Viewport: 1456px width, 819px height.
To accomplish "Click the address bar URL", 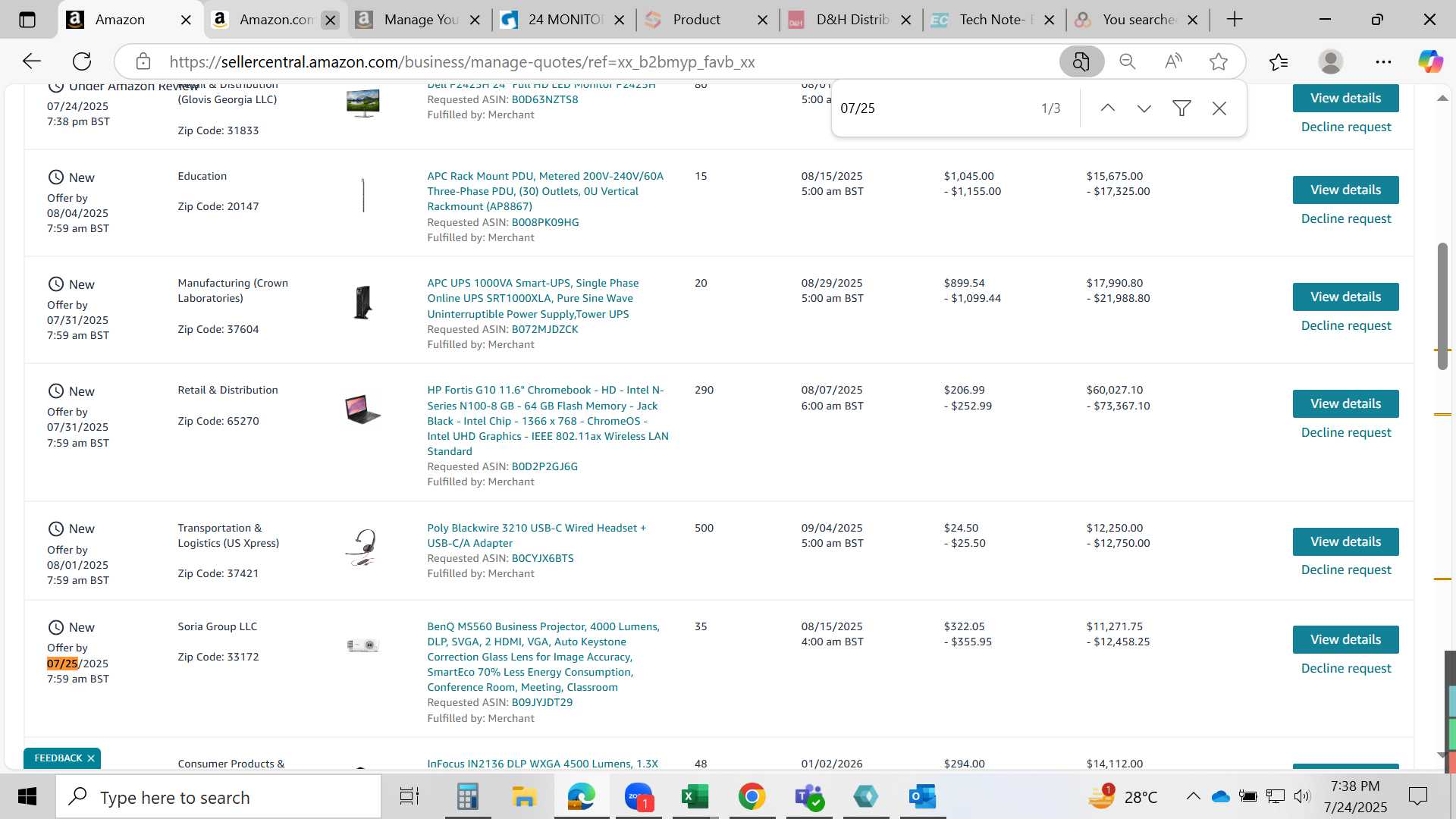I will [x=462, y=61].
